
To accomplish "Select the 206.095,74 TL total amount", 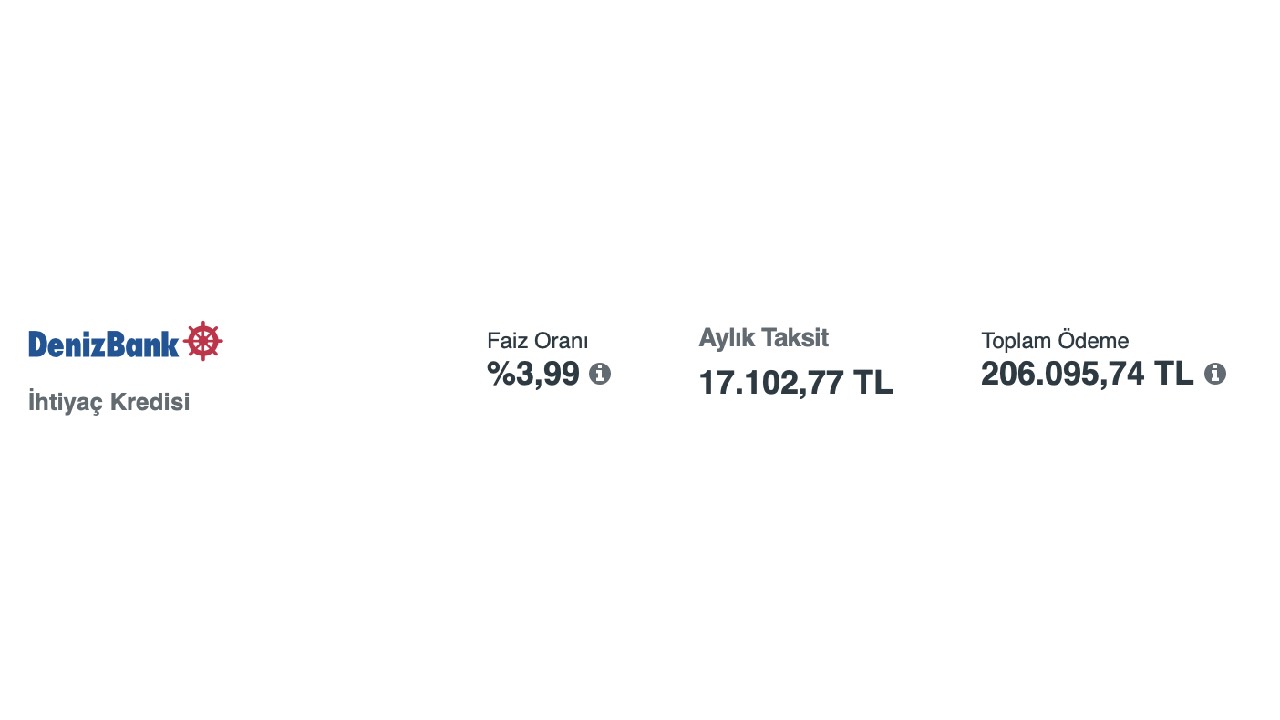I will [1087, 374].
